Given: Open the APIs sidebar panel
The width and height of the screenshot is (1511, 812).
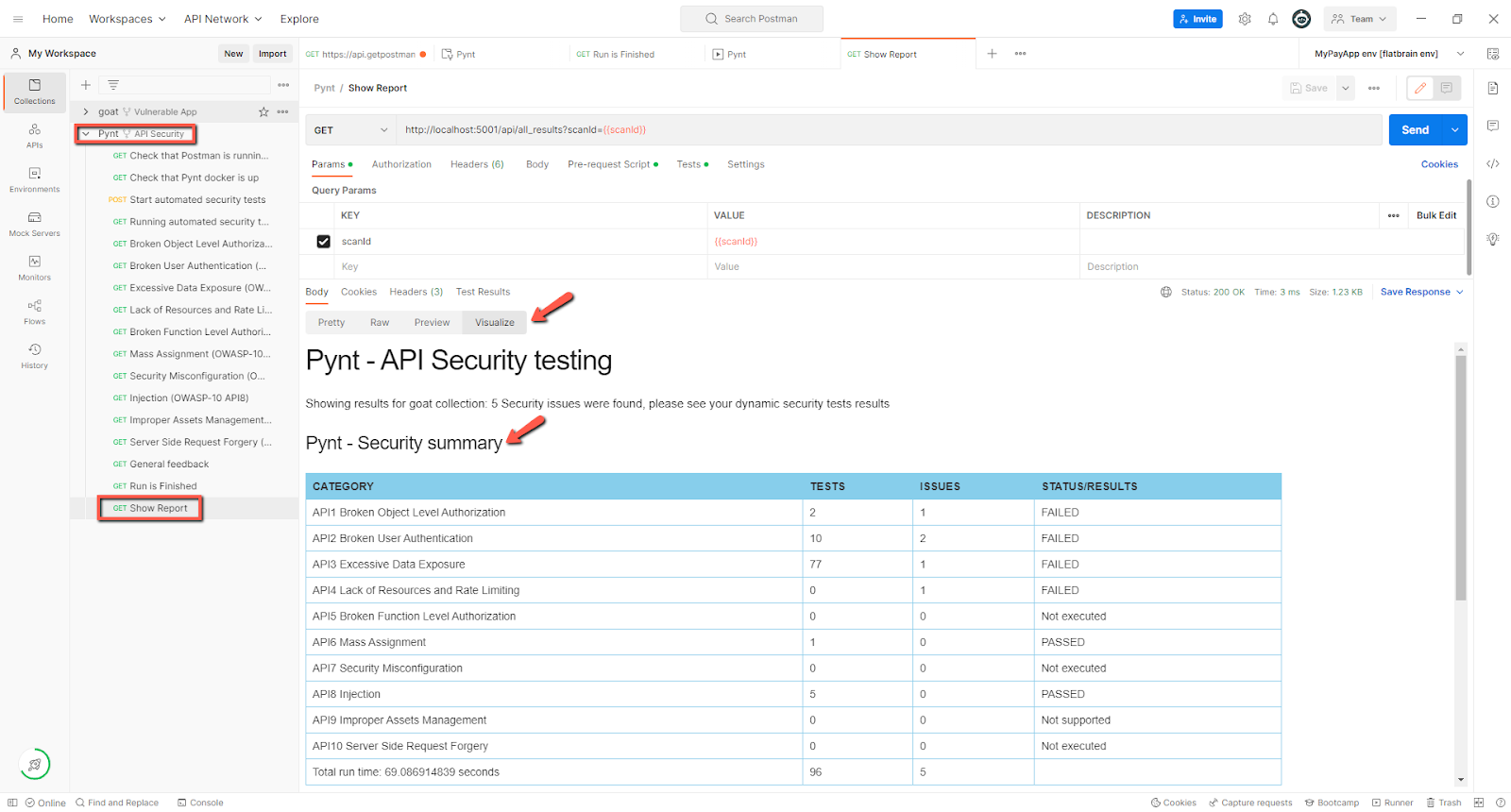Looking at the screenshot, I should point(34,136).
